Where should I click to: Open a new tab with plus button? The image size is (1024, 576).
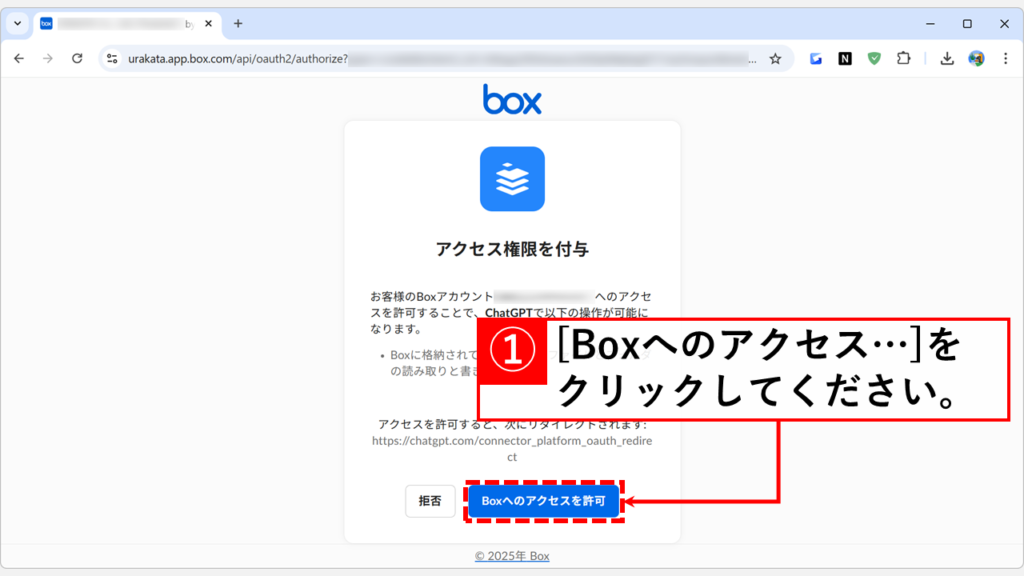tap(238, 24)
